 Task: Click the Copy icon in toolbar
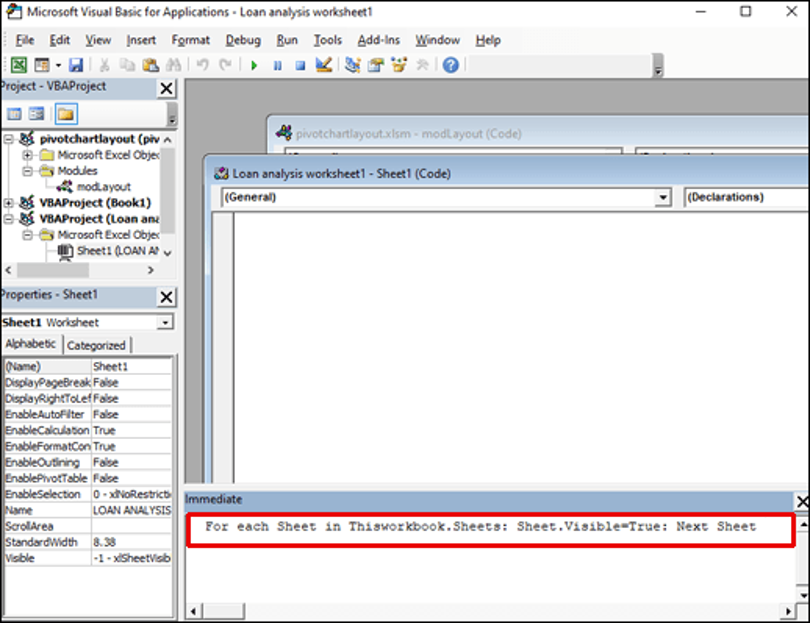pos(127,65)
